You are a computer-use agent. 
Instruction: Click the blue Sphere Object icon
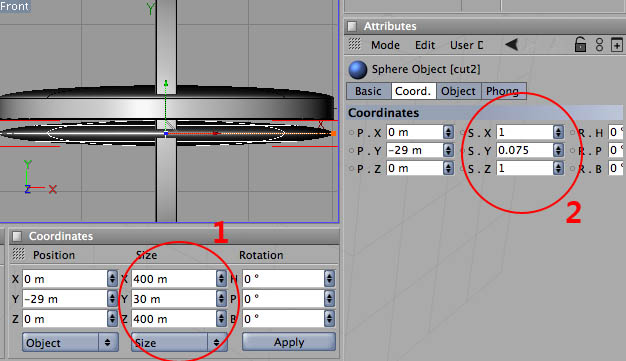pos(358,69)
